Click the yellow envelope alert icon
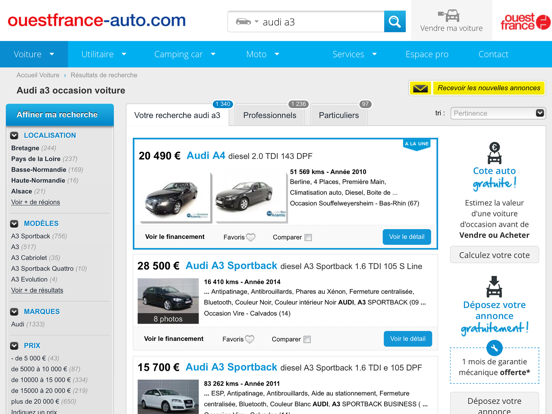552x414 pixels. [x=420, y=88]
